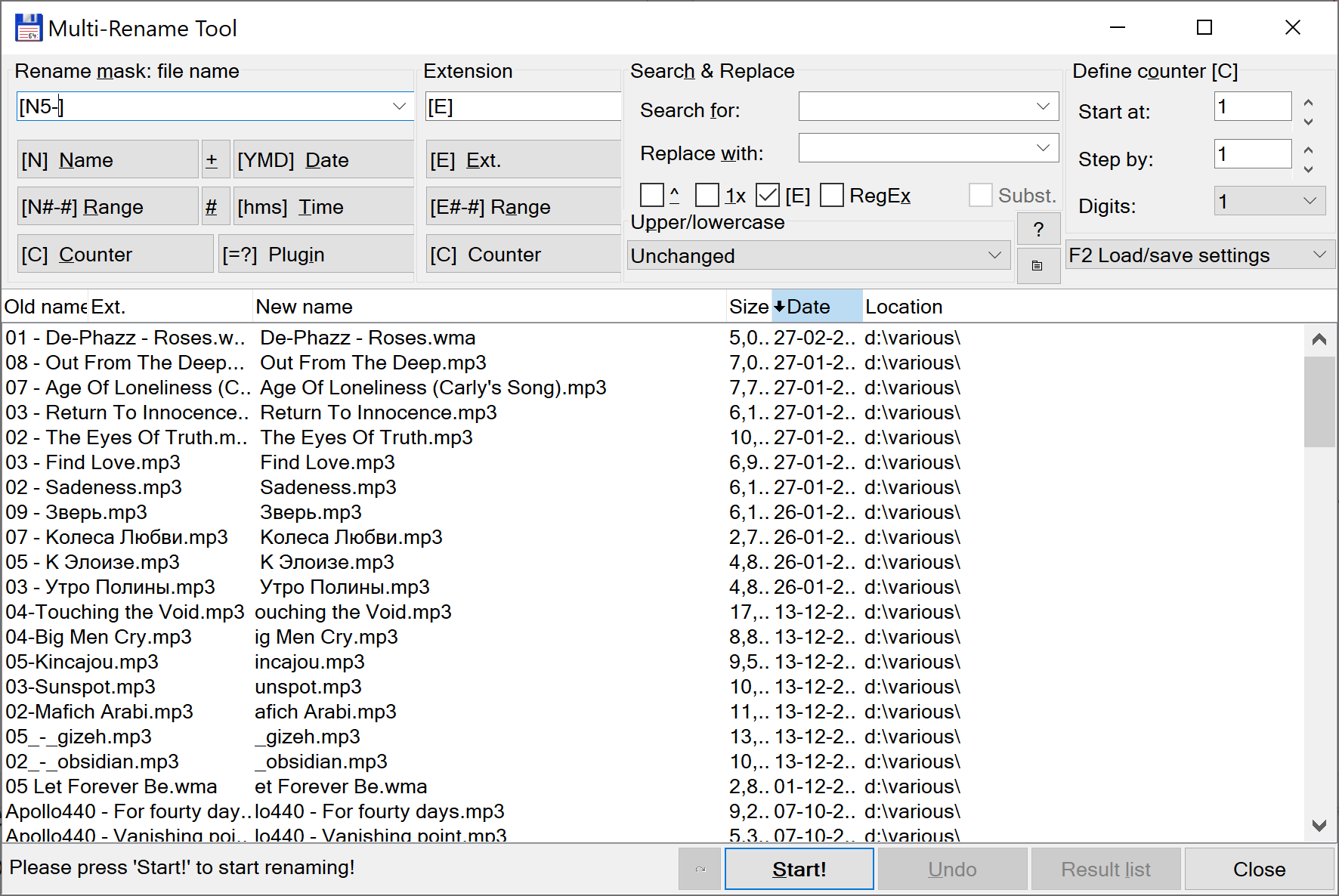Click new name Age Of Loneliness (Carly's Song).mp3

(433, 387)
